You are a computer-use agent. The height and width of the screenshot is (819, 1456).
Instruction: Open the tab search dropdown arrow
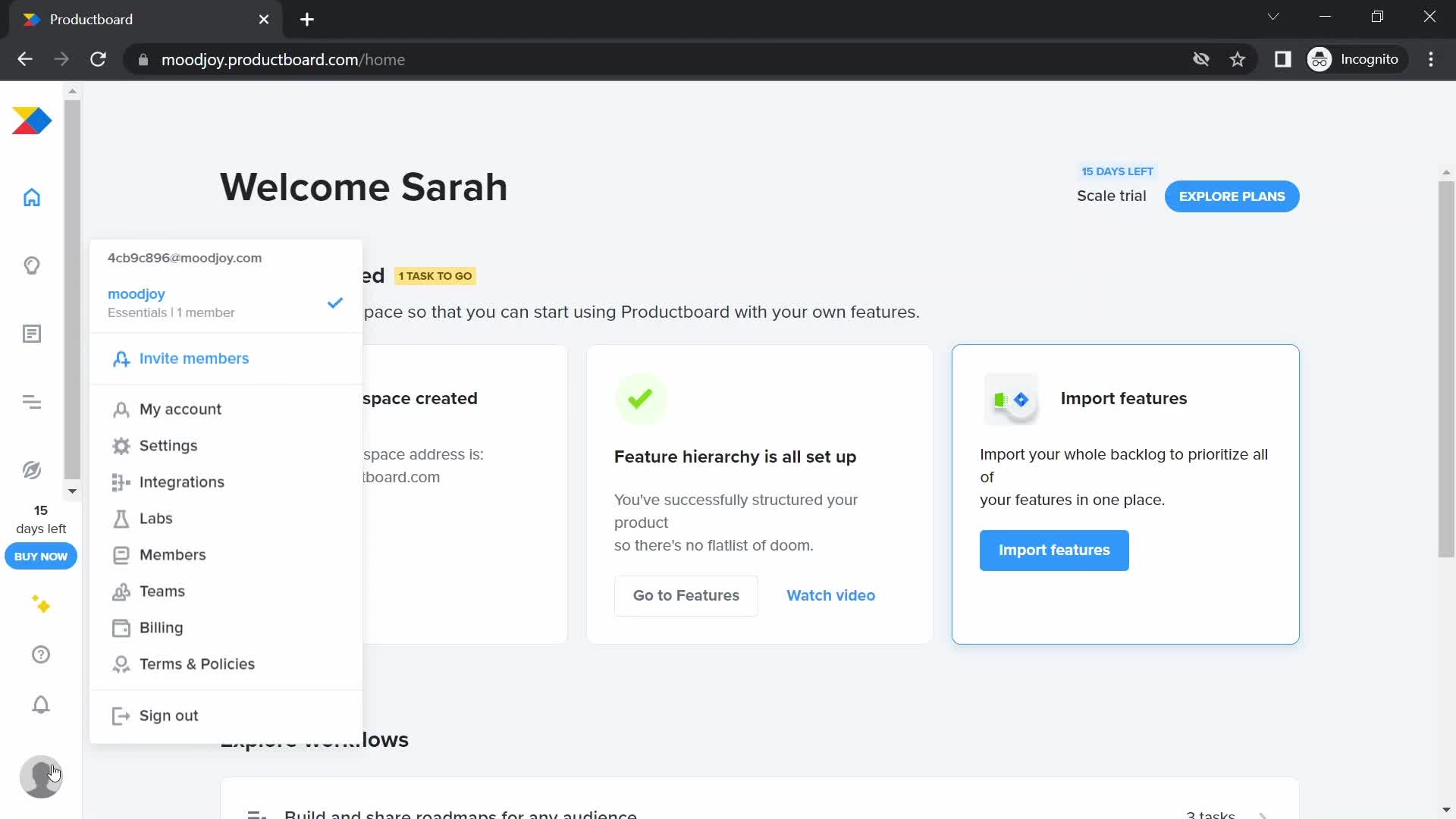1273,17
